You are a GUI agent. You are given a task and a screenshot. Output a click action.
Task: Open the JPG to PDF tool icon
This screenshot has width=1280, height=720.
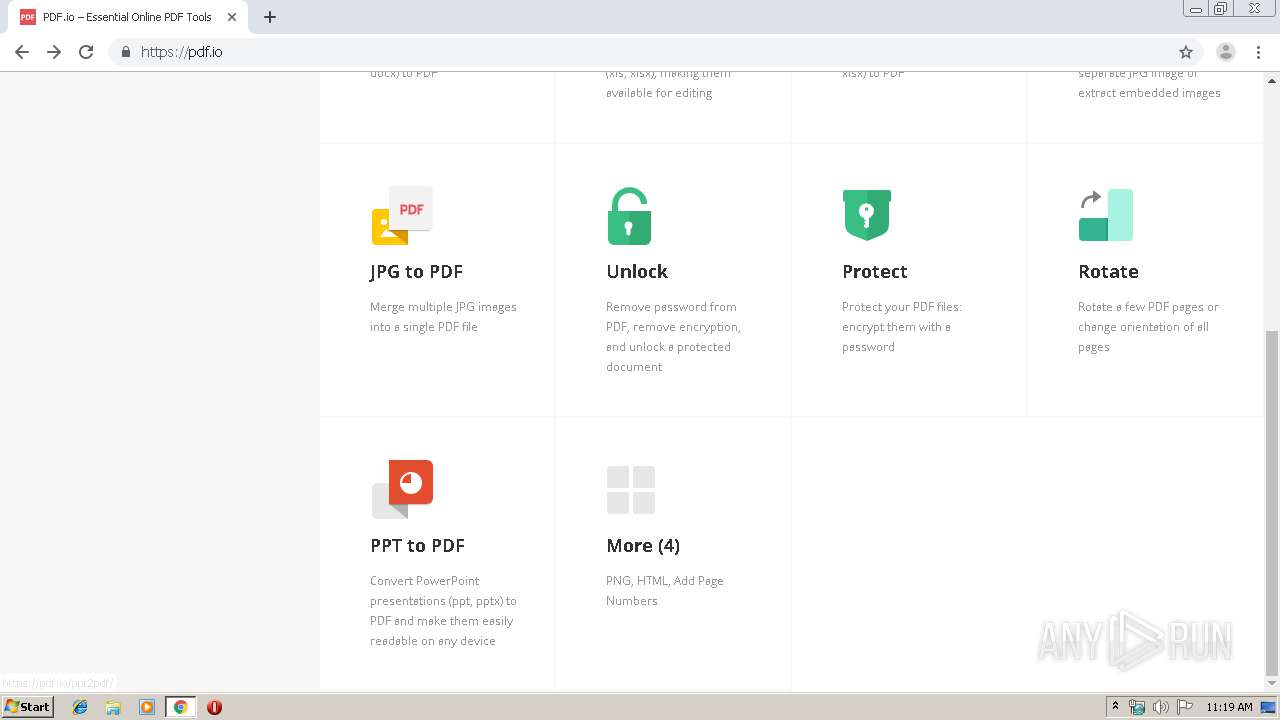click(x=402, y=215)
